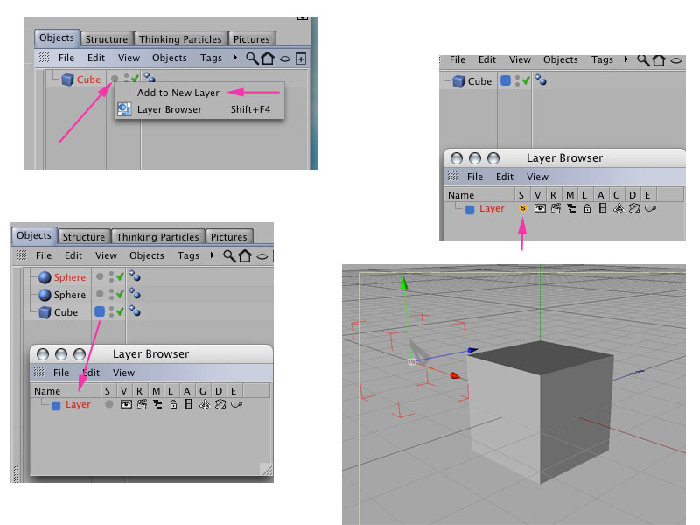
Task: Click the search magnifier in the two-Spheres Object Manager
Action: [229, 256]
